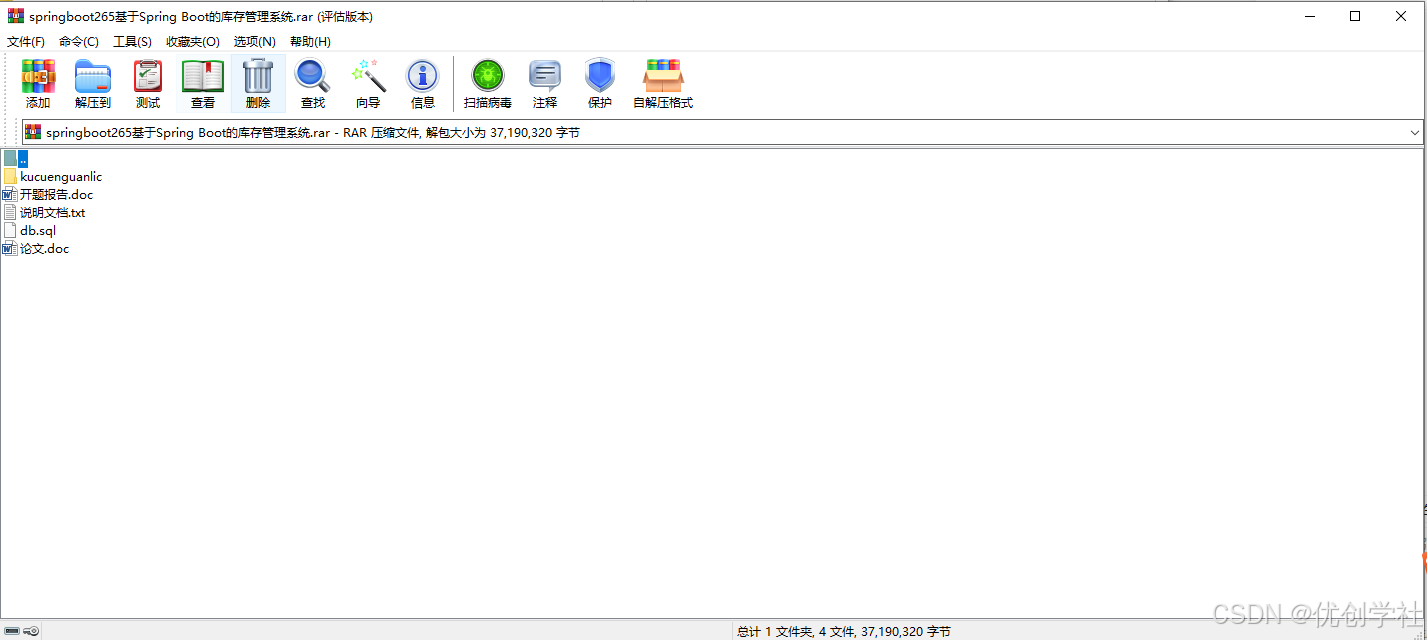The height and width of the screenshot is (640, 1427).
Task: Open the 收藏夹(O) menu
Action: pyautogui.click(x=193, y=41)
